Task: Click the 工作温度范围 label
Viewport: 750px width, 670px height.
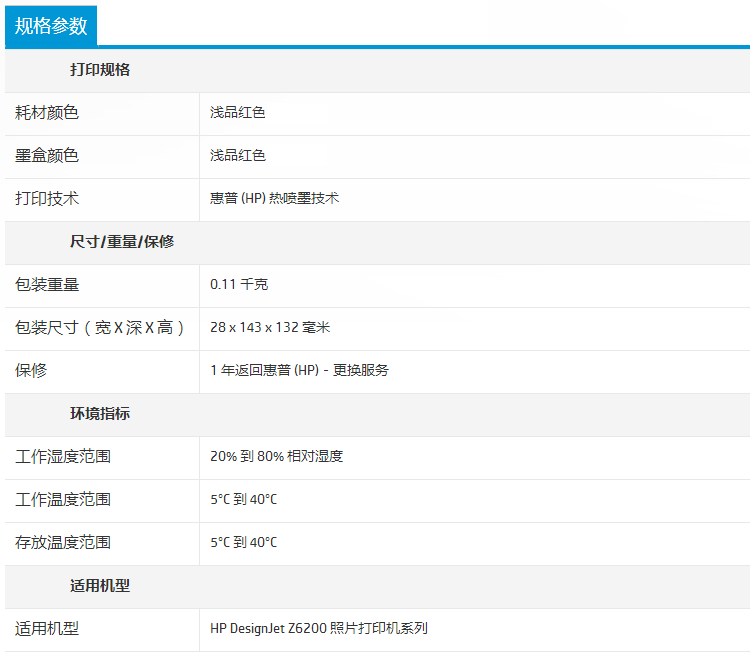Action: click(63, 500)
